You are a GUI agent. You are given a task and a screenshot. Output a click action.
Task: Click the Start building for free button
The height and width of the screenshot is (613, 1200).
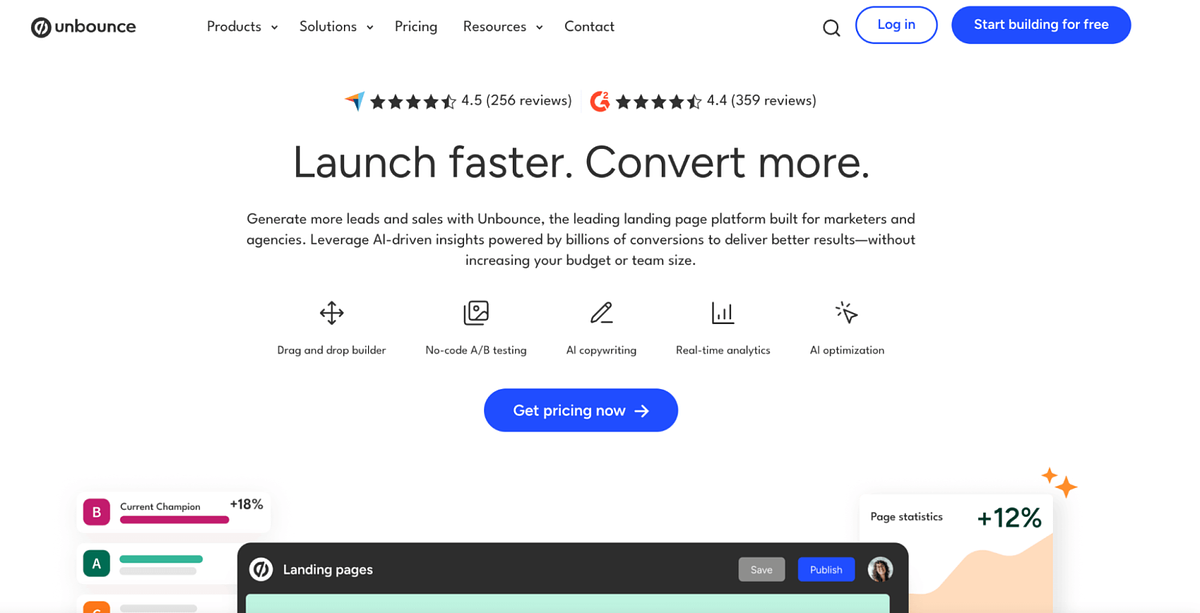[x=1041, y=25]
